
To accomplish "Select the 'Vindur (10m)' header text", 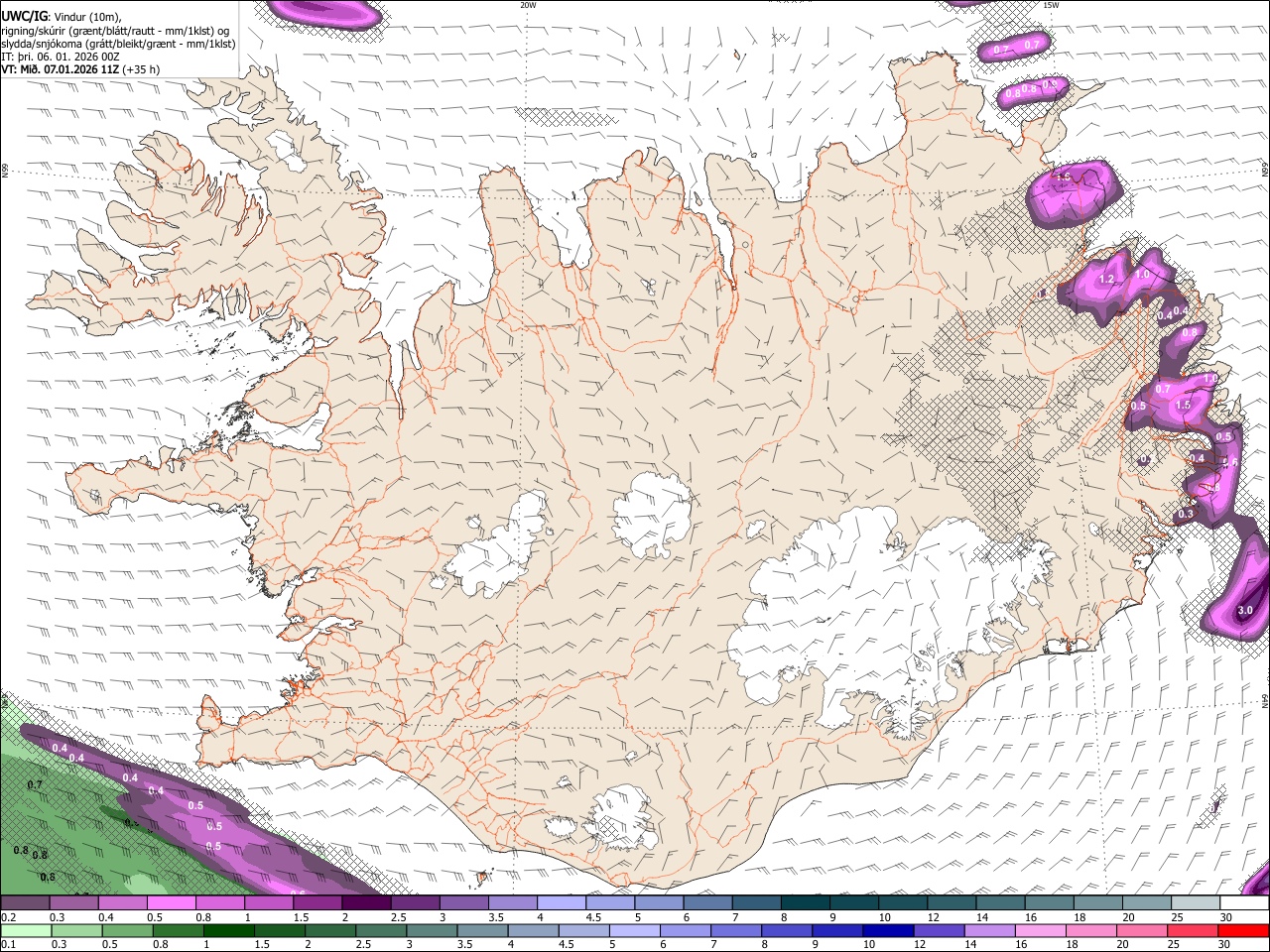I will tap(86, 17).
